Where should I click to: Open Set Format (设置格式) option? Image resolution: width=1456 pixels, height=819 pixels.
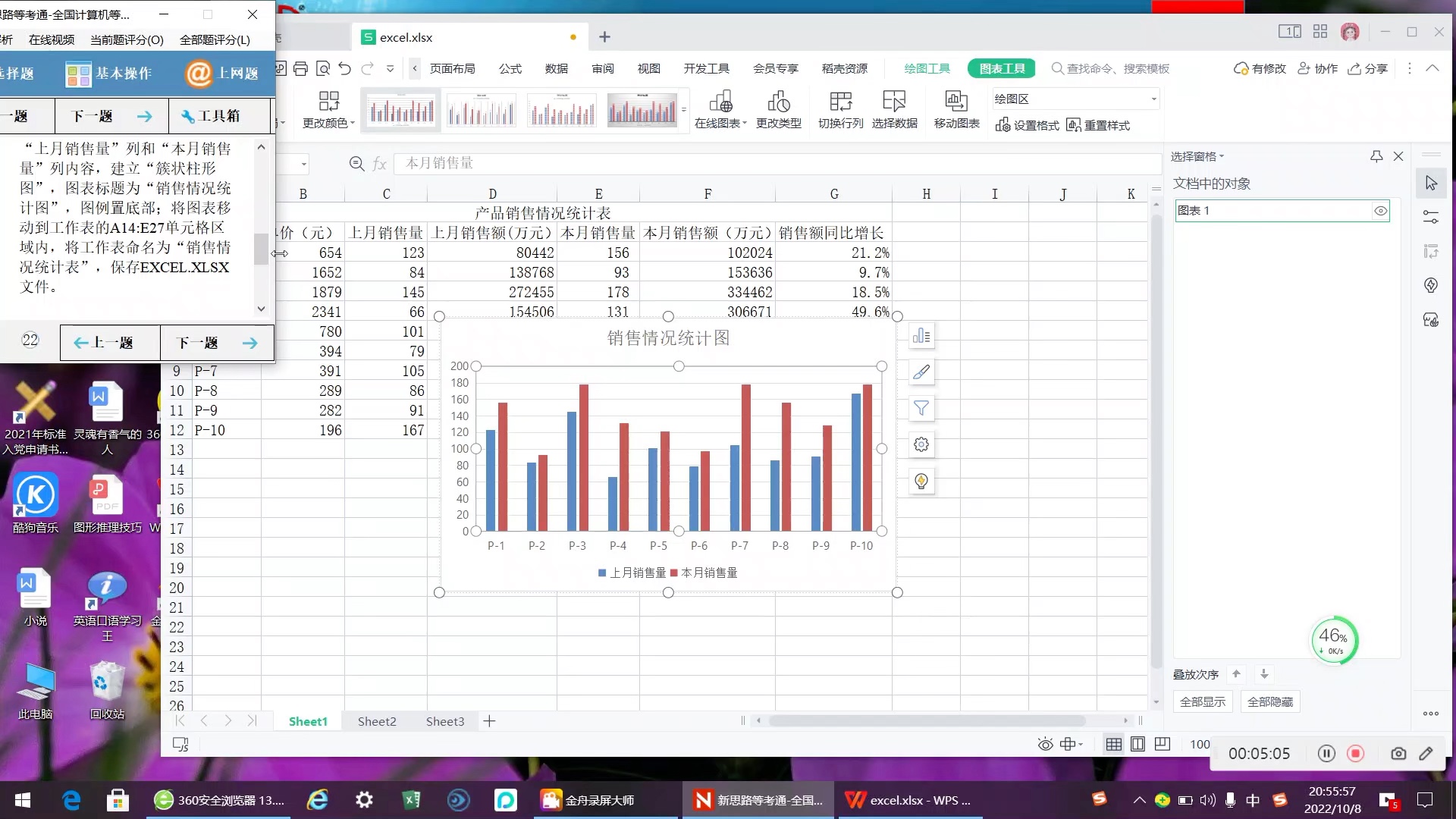click(1027, 125)
